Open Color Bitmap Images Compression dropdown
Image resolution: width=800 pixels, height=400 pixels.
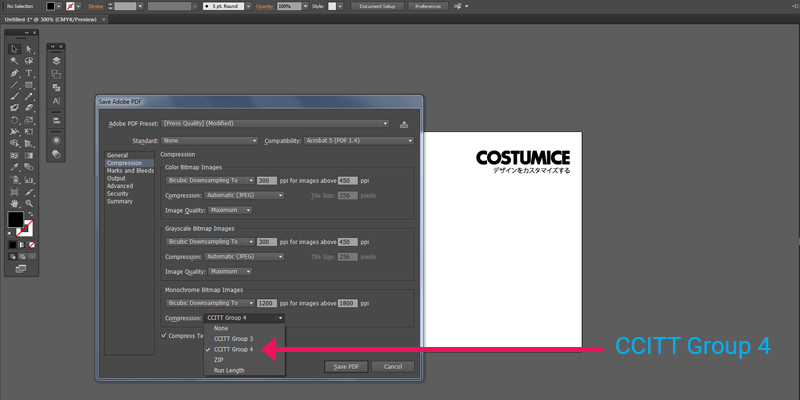(244, 195)
